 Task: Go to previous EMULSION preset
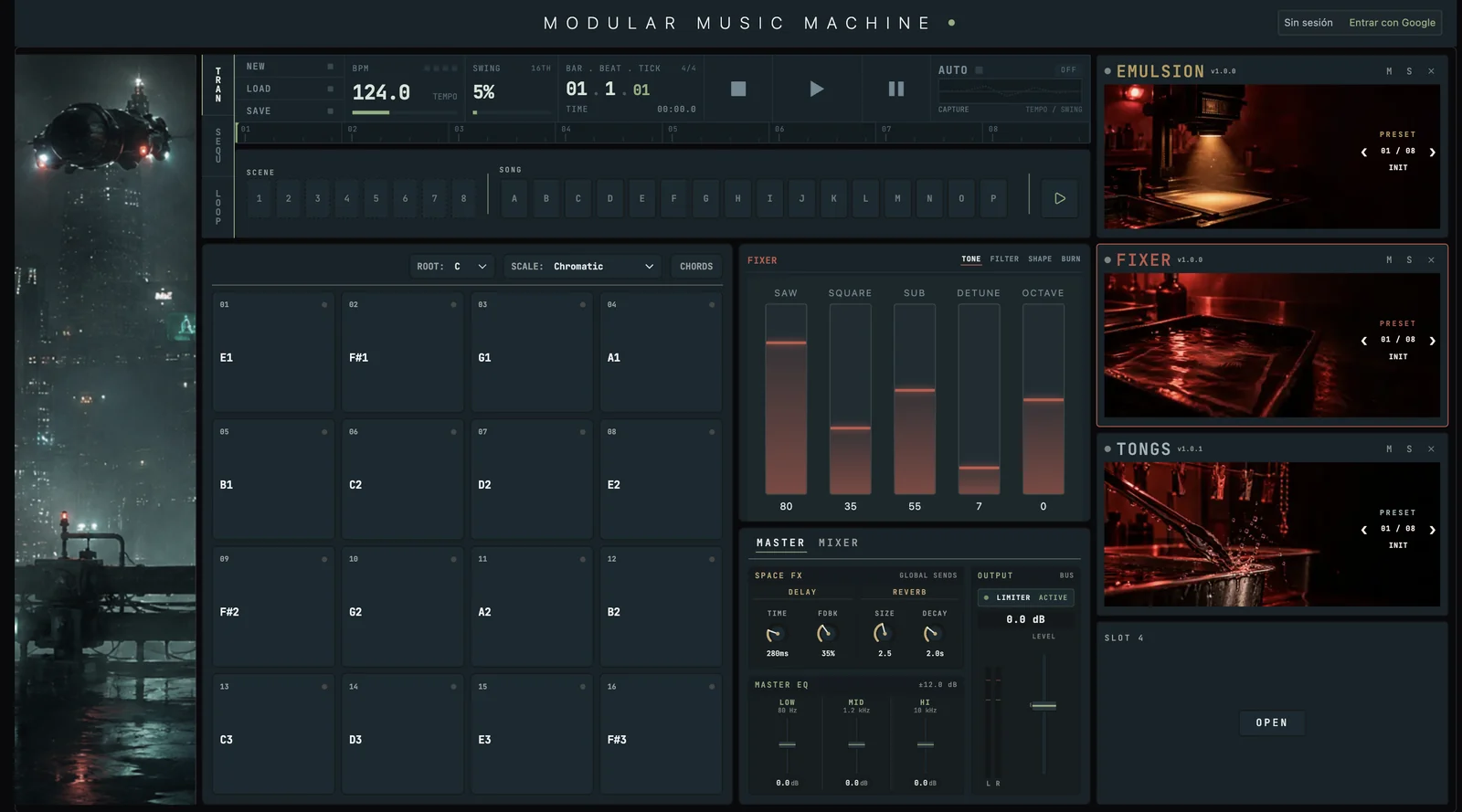1364,152
